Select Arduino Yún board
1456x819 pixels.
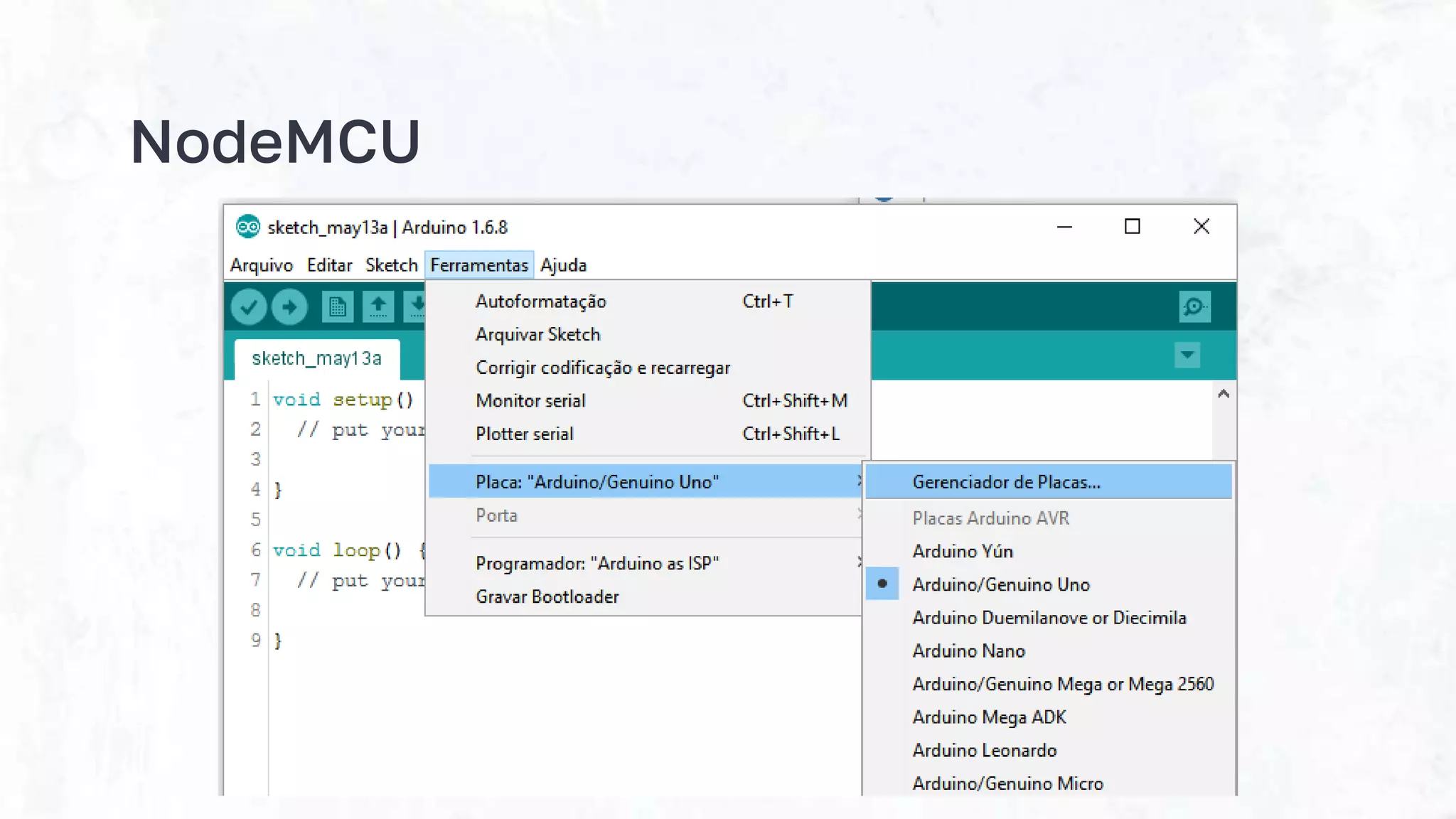point(1049,551)
